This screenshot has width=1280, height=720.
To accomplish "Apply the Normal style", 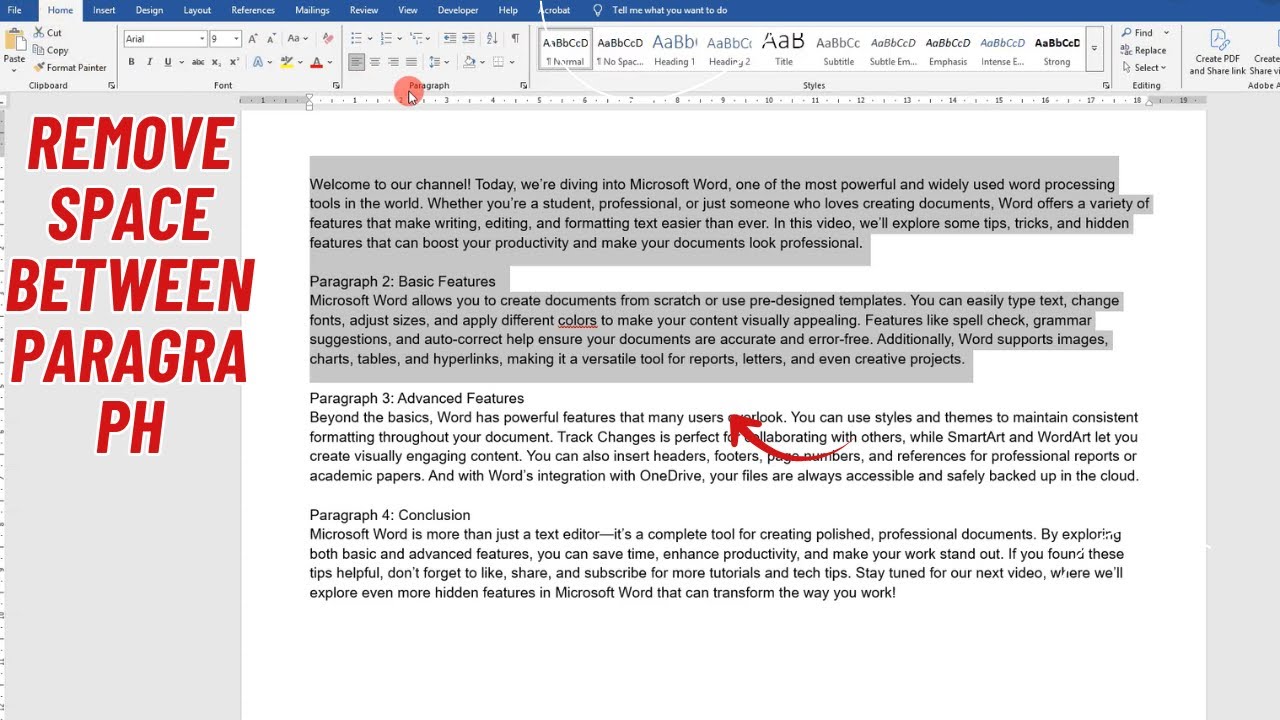I will (x=565, y=49).
